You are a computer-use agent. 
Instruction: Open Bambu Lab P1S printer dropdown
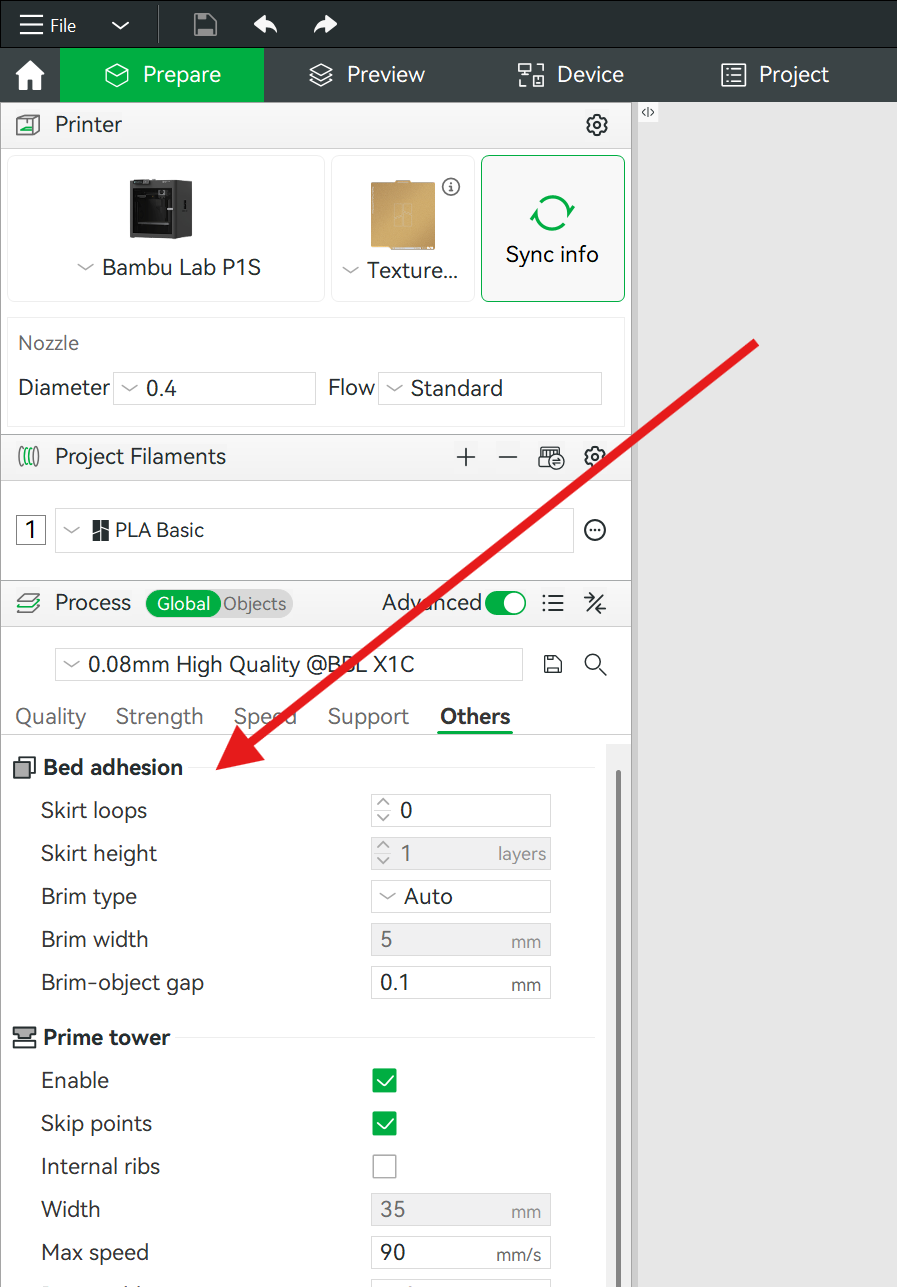click(167, 268)
